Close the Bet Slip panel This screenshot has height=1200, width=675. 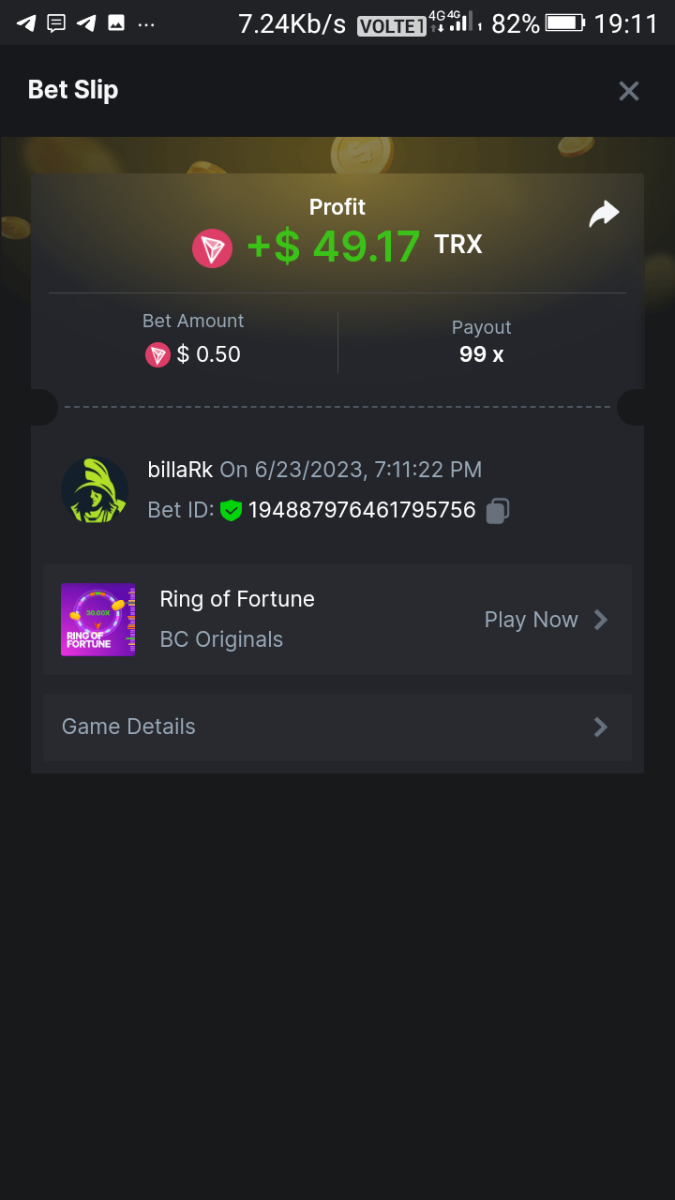coord(628,91)
